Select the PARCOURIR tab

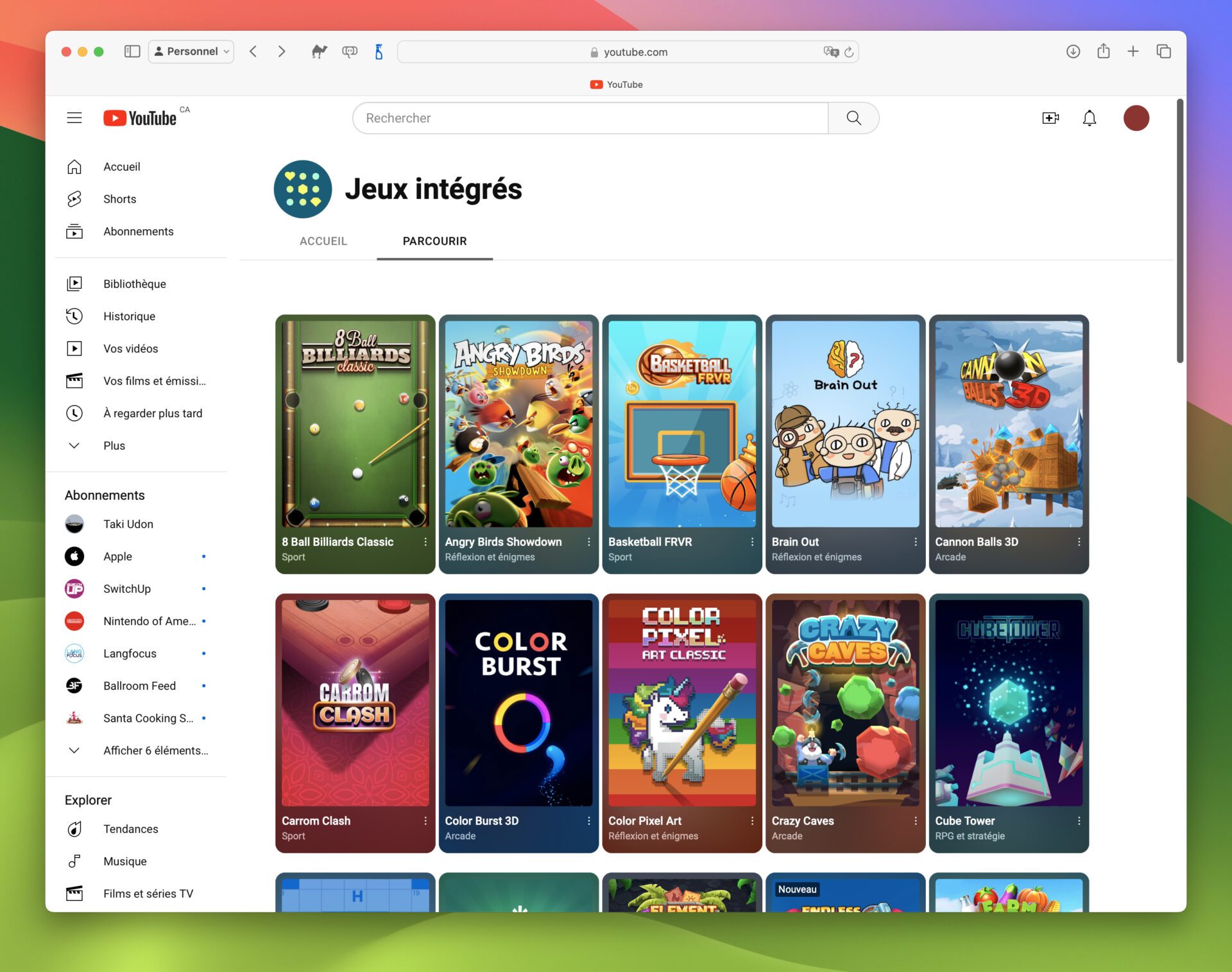point(434,241)
